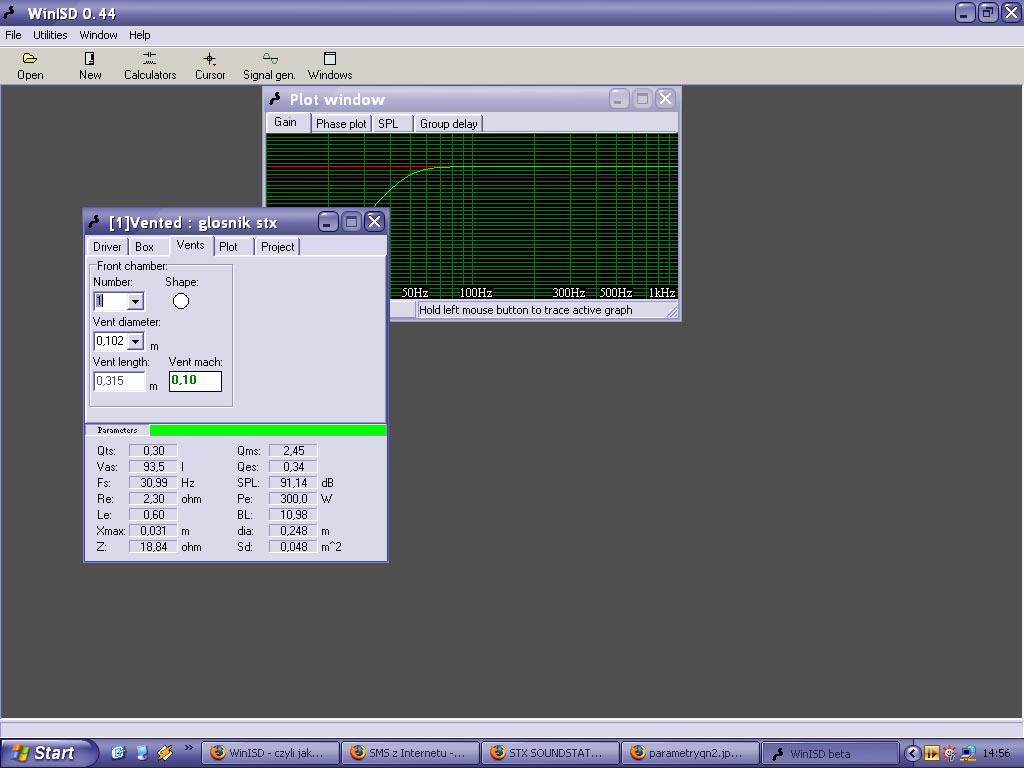Click the Open toolbar icon
The image size is (1024, 768).
pos(30,66)
